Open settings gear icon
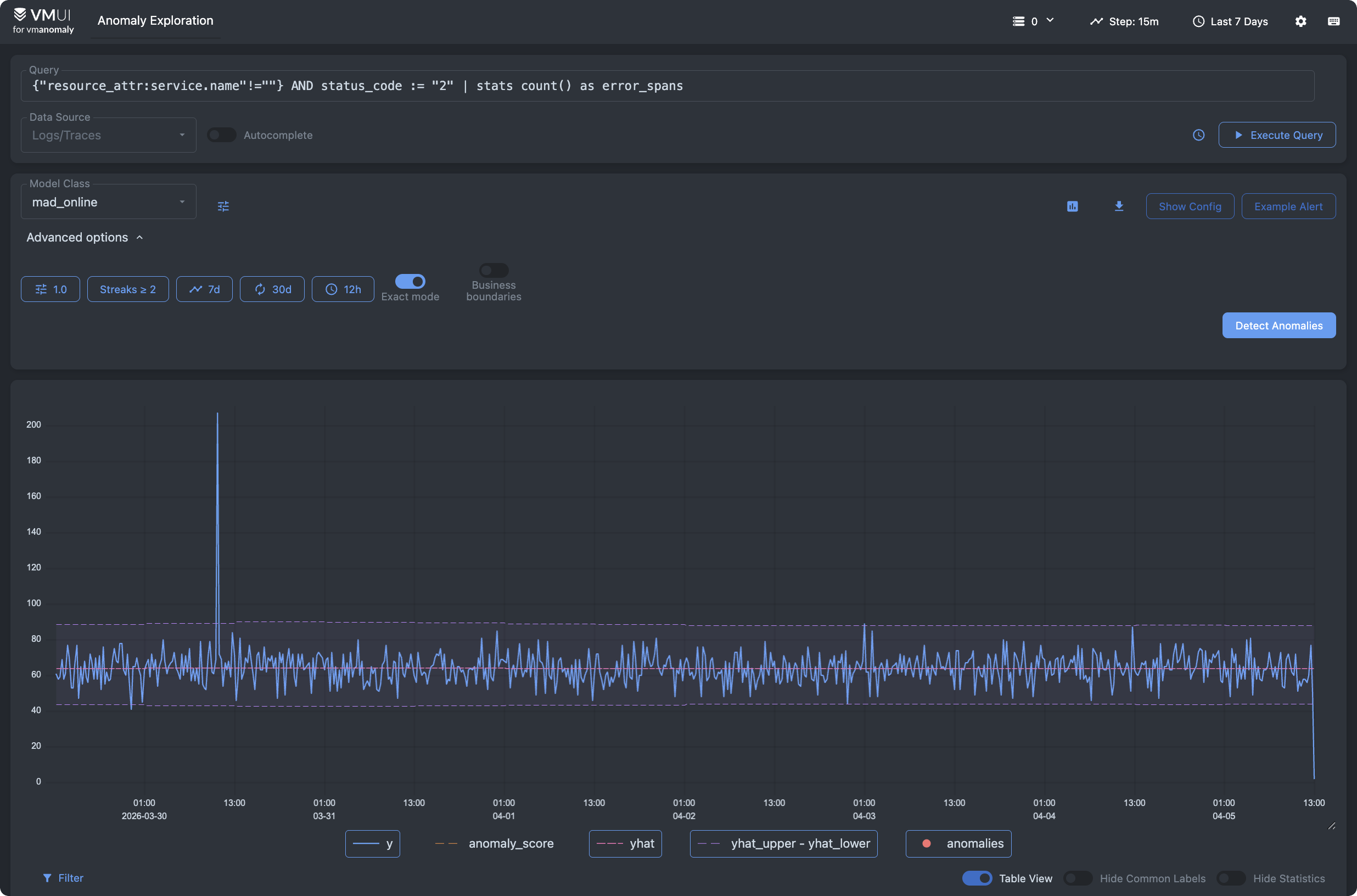The width and height of the screenshot is (1357, 896). pos(1300,21)
